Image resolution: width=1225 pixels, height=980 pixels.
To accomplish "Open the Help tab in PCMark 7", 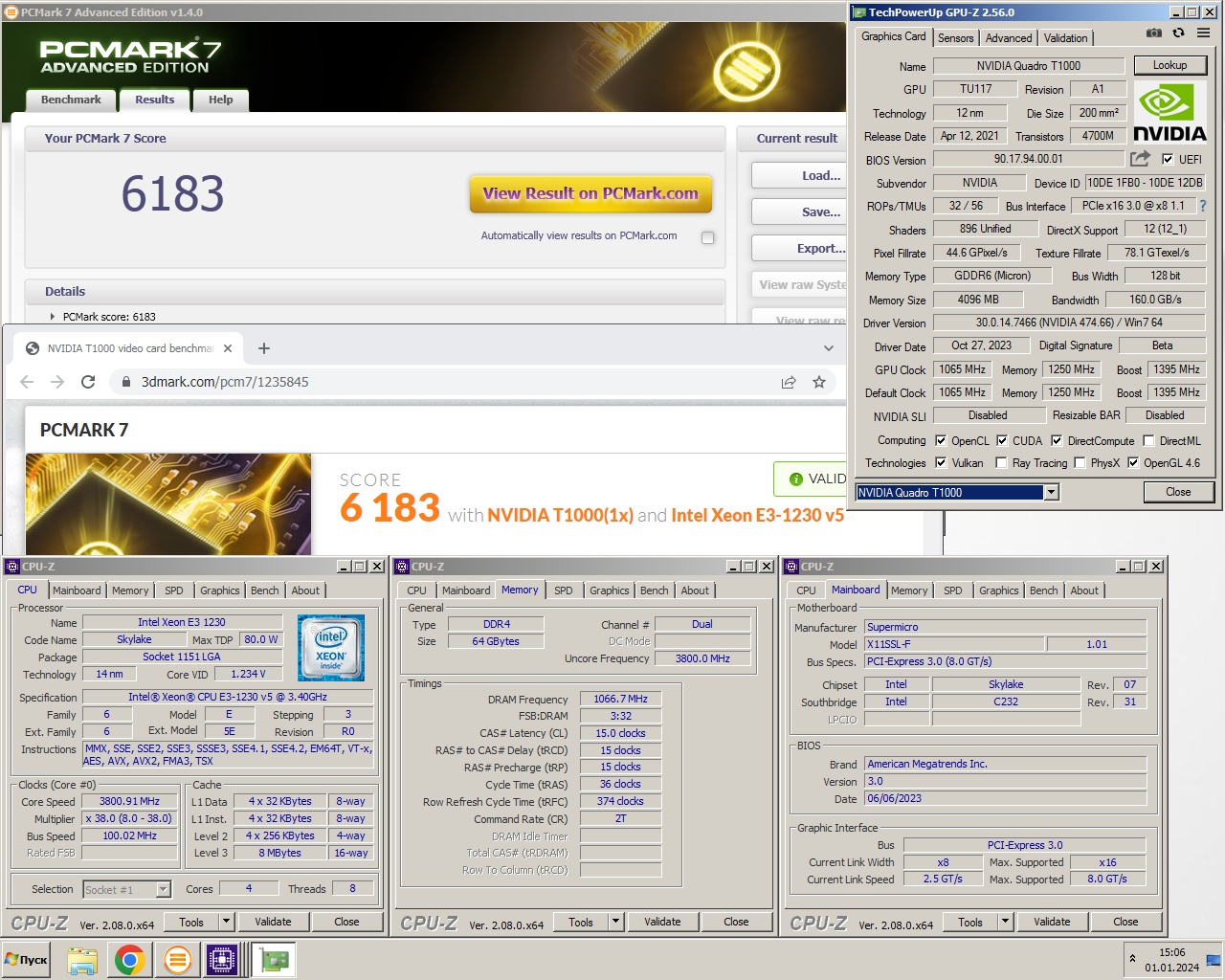I will click(221, 100).
